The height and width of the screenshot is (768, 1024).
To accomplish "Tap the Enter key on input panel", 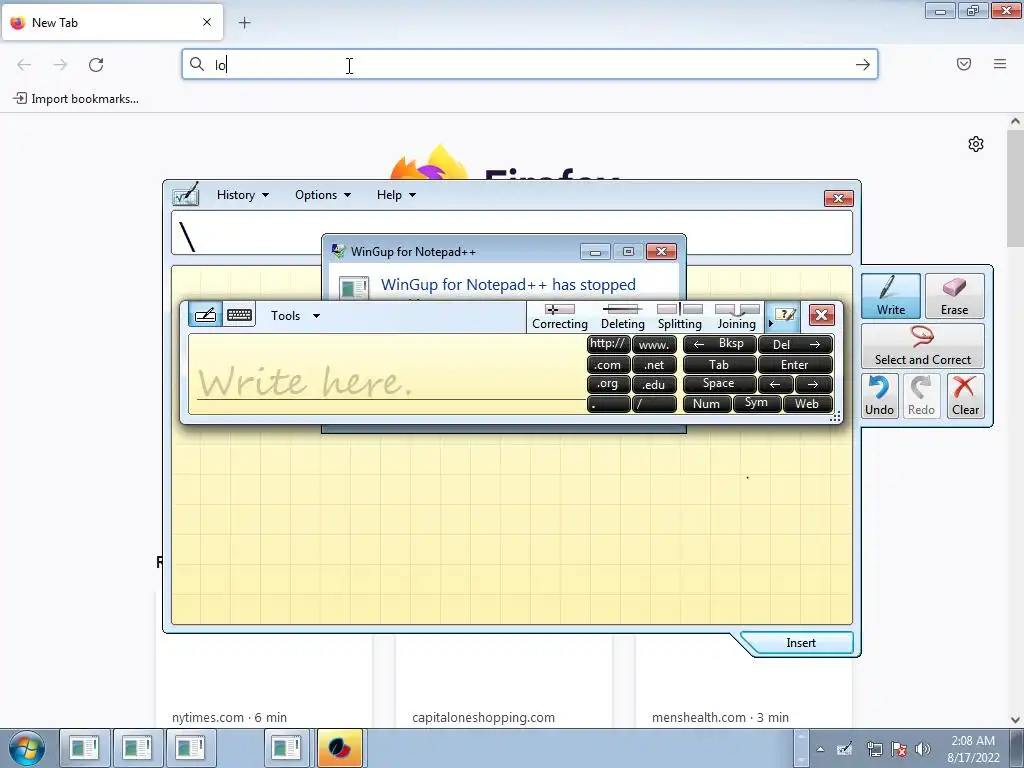I will click(795, 364).
